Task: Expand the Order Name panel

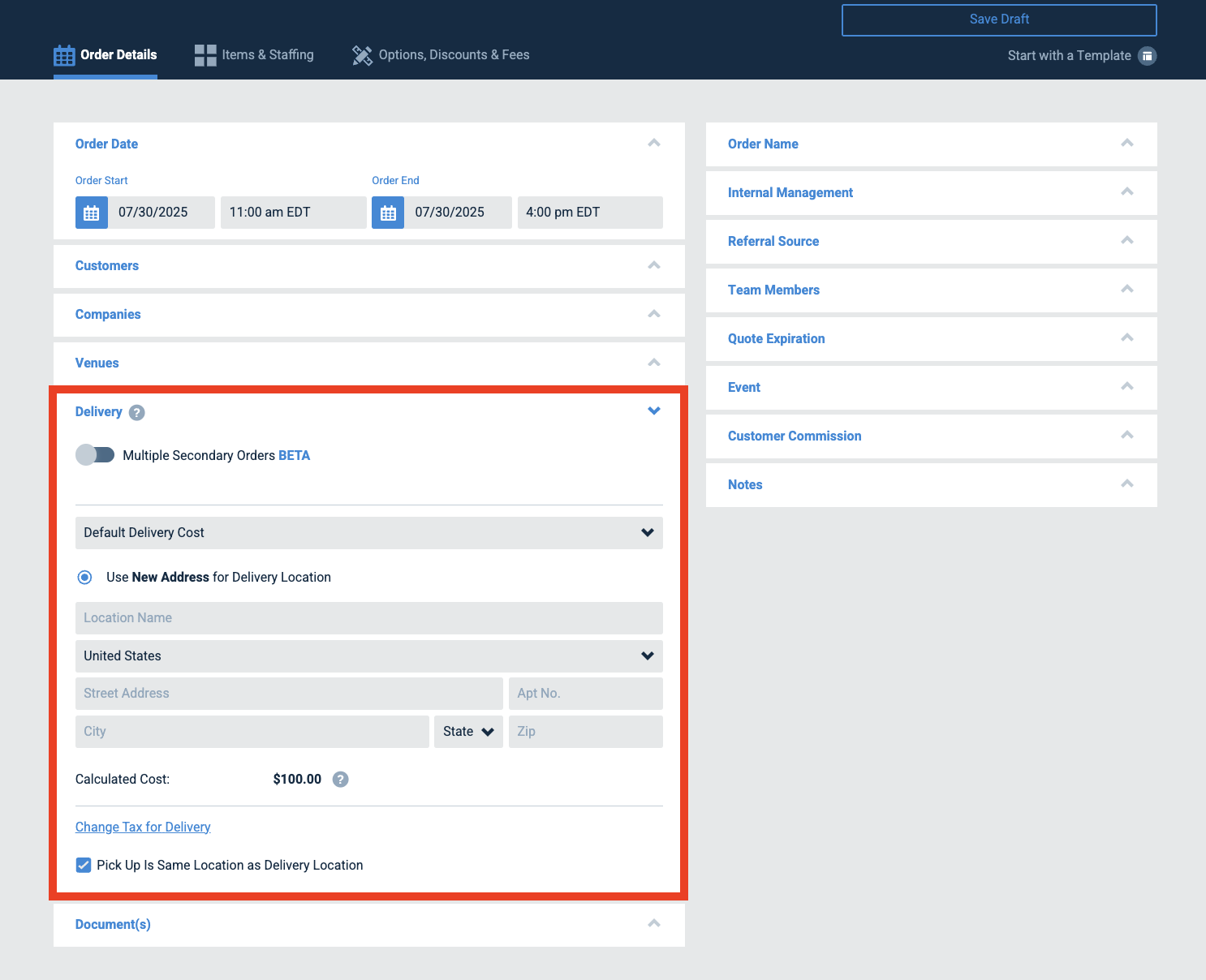Action: [932, 144]
